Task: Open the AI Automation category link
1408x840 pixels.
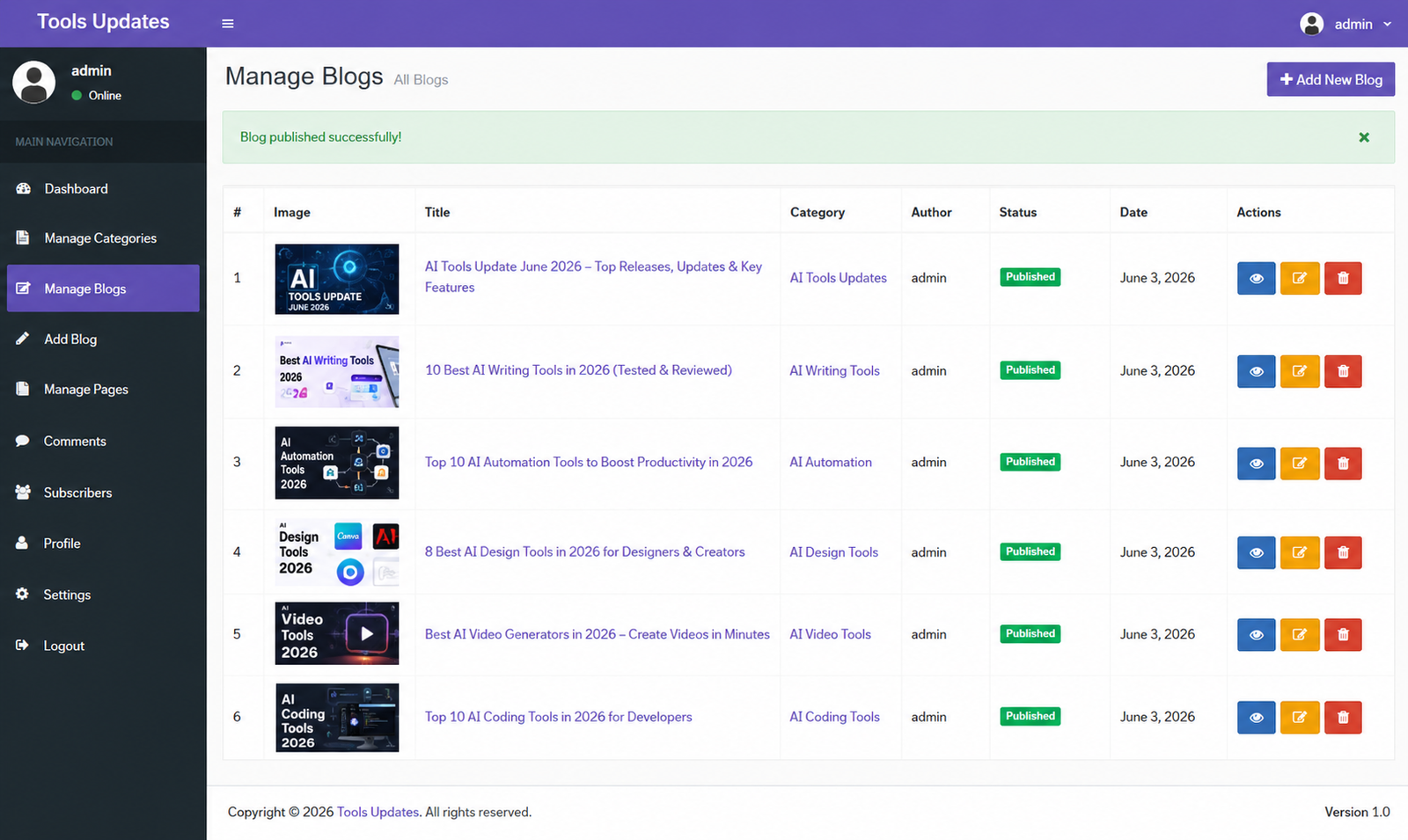Action: click(x=831, y=462)
